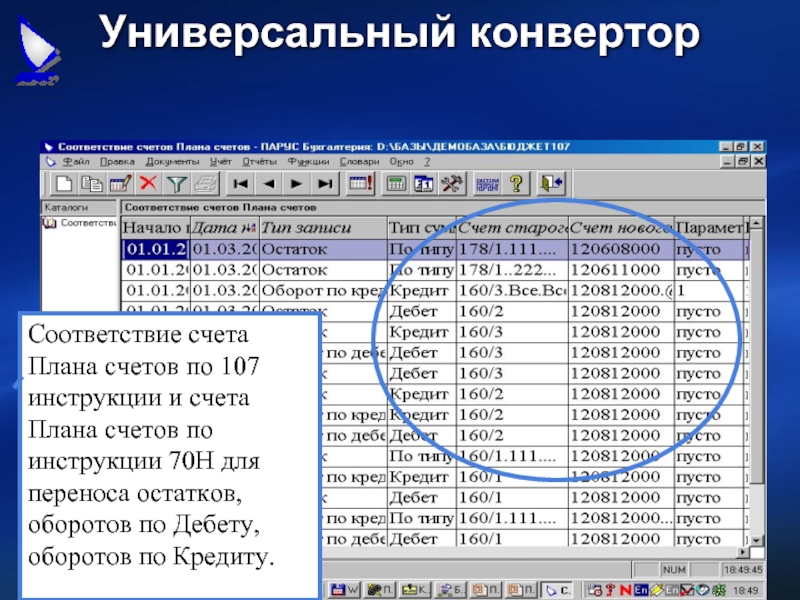Go to next record arrow
This screenshot has height=600, width=800.
(x=297, y=183)
